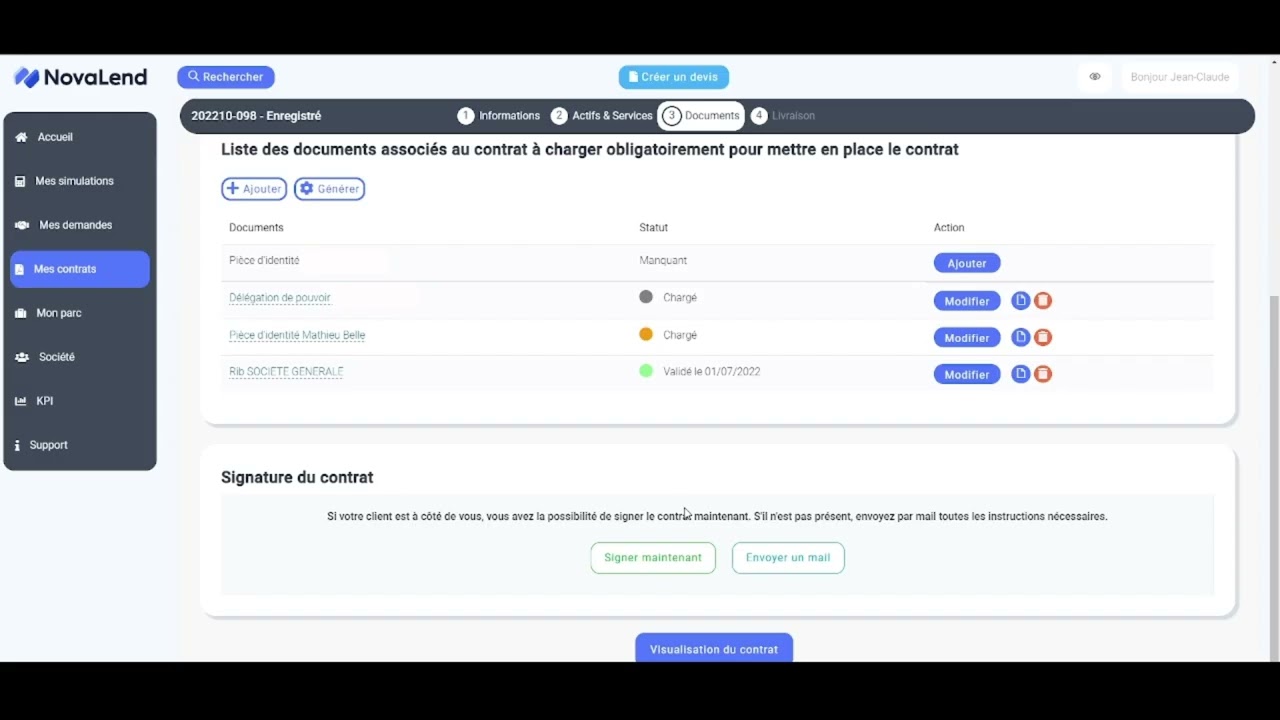
Task: Go to step 1 Informations
Action: tap(499, 116)
